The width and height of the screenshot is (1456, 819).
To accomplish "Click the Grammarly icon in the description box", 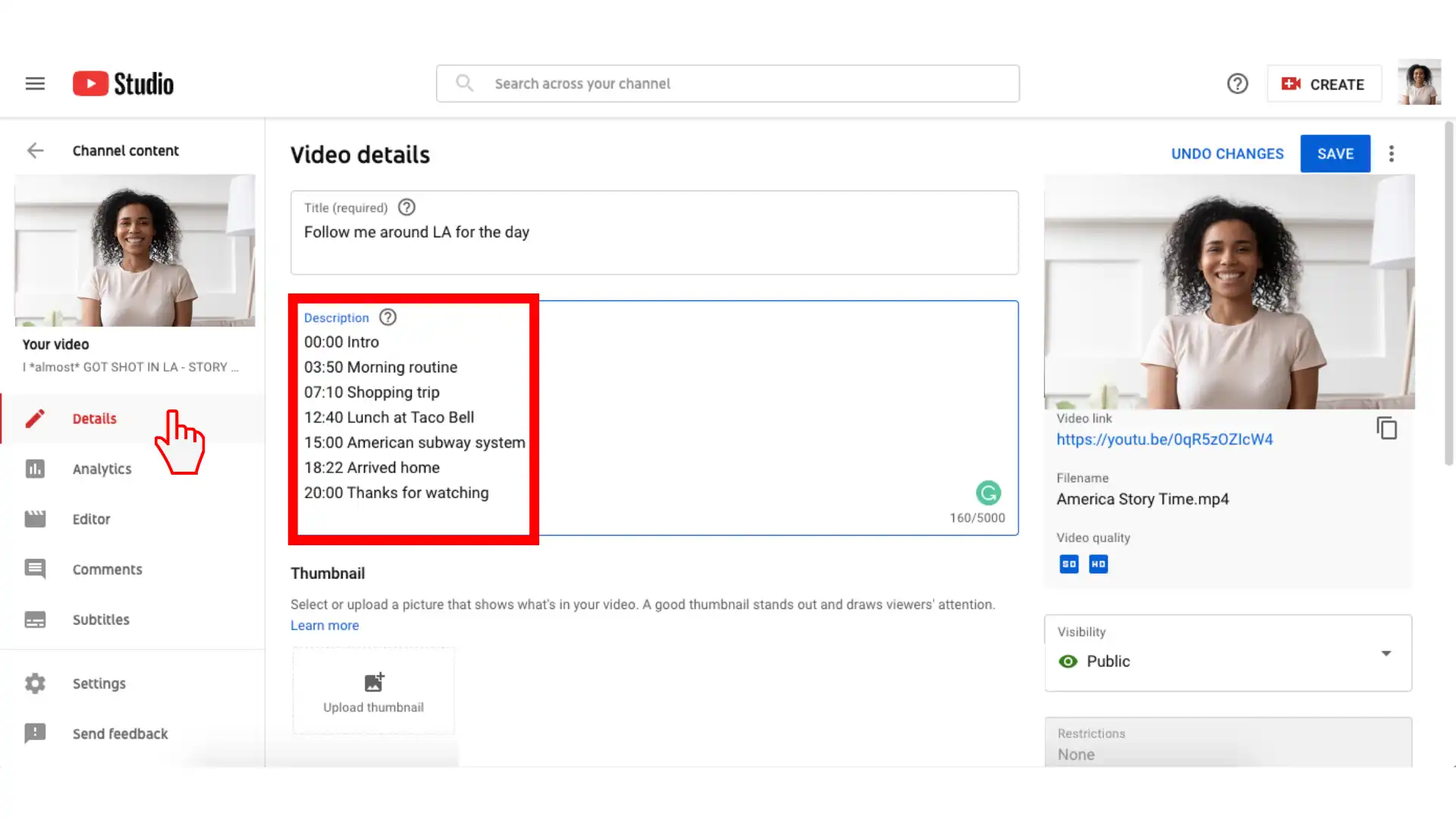I will click(988, 494).
